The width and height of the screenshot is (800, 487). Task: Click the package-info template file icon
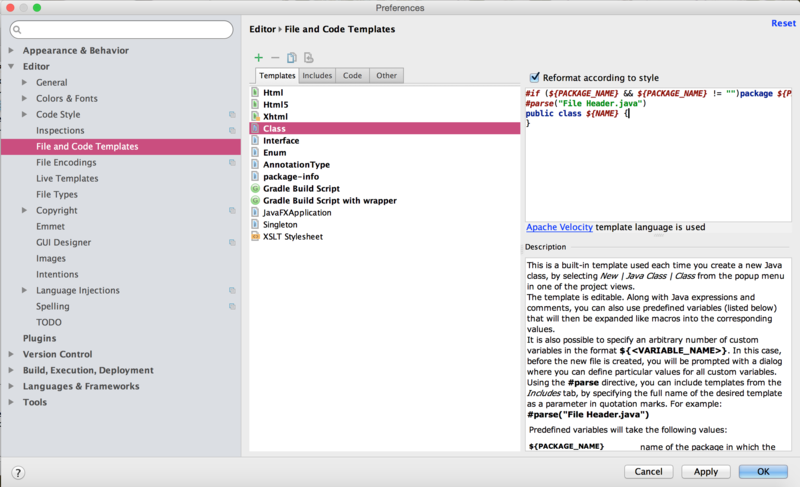coord(255,176)
